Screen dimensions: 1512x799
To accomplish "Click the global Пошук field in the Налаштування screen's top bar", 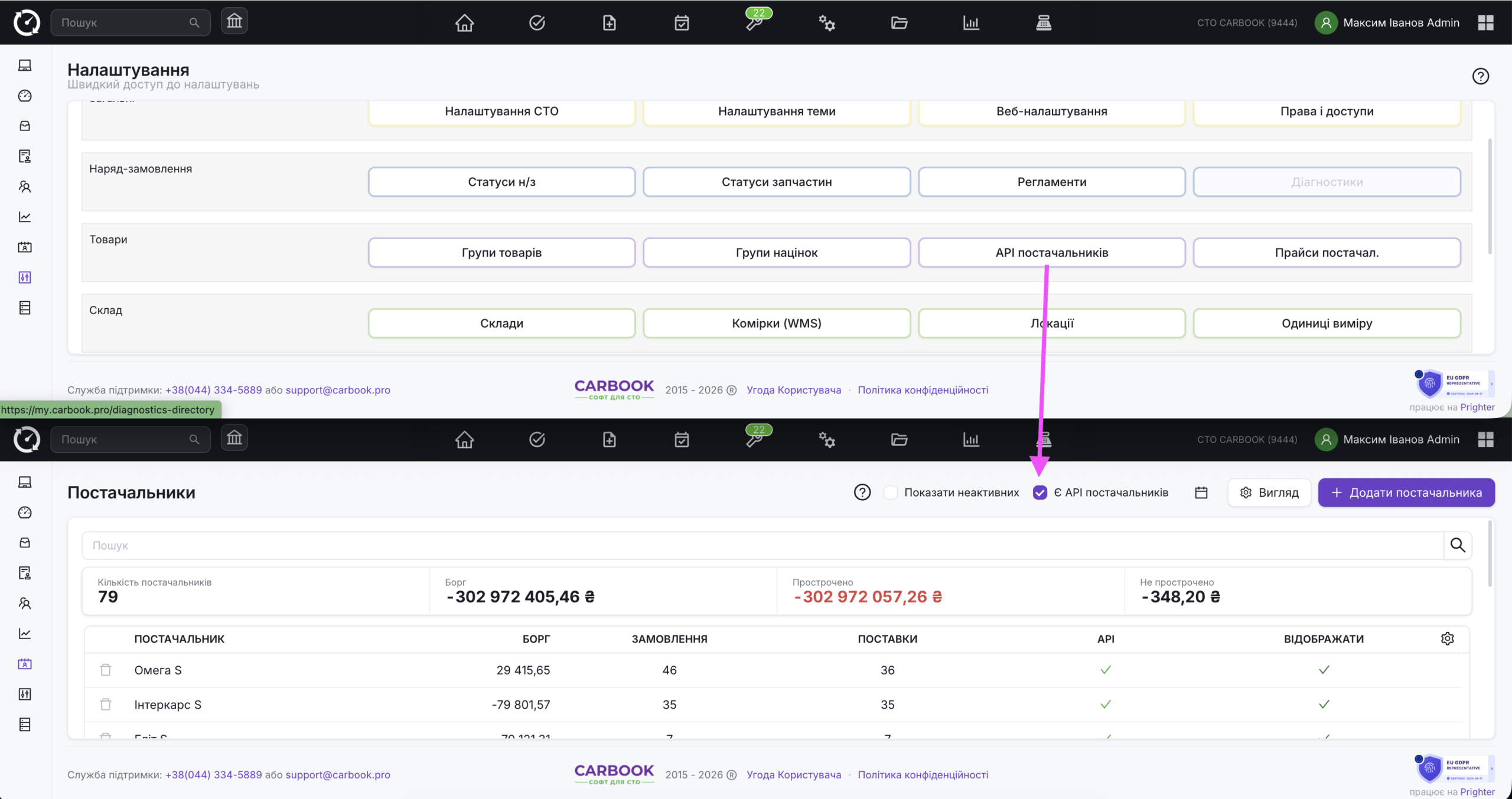I will tap(131, 22).
